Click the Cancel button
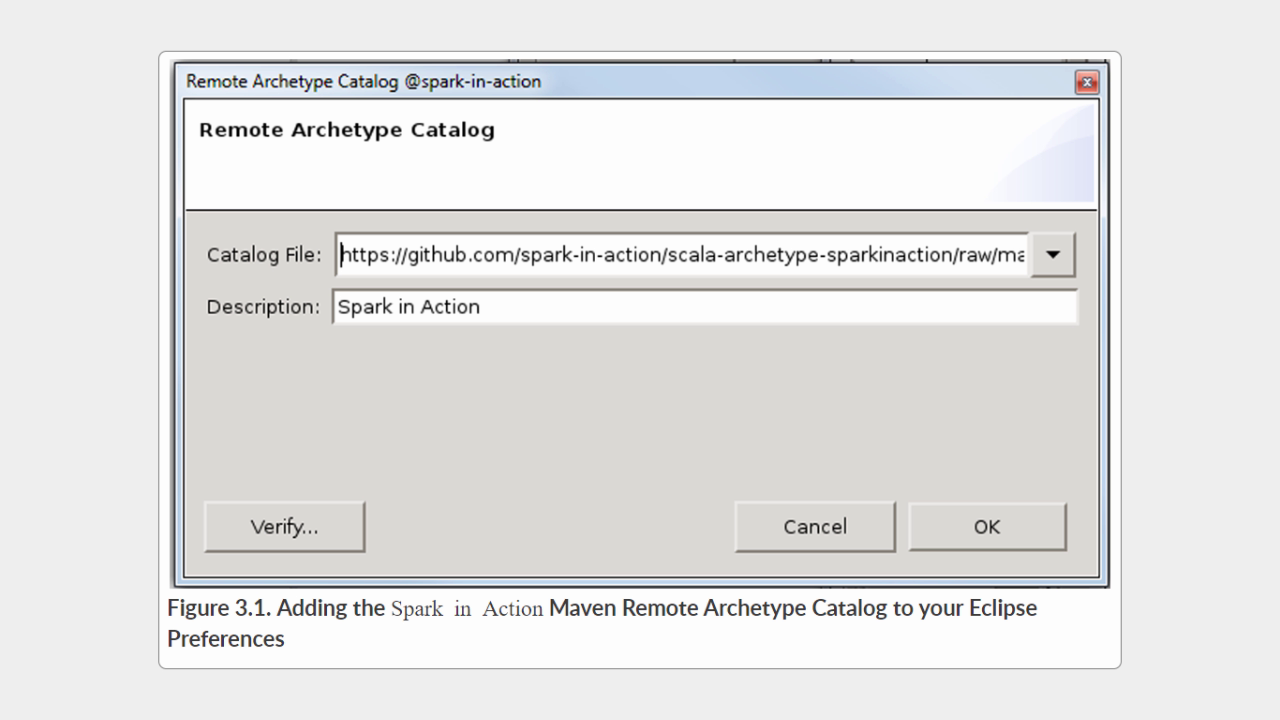The height and width of the screenshot is (720, 1280). pyautogui.click(x=814, y=527)
